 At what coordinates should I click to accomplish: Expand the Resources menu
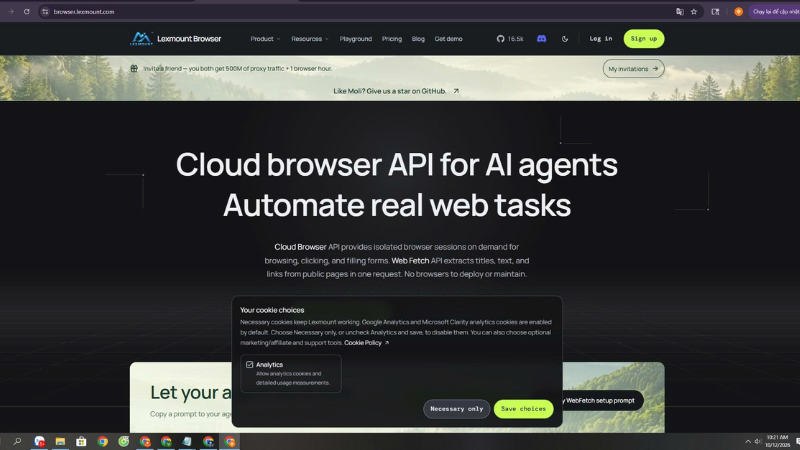[x=310, y=39]
